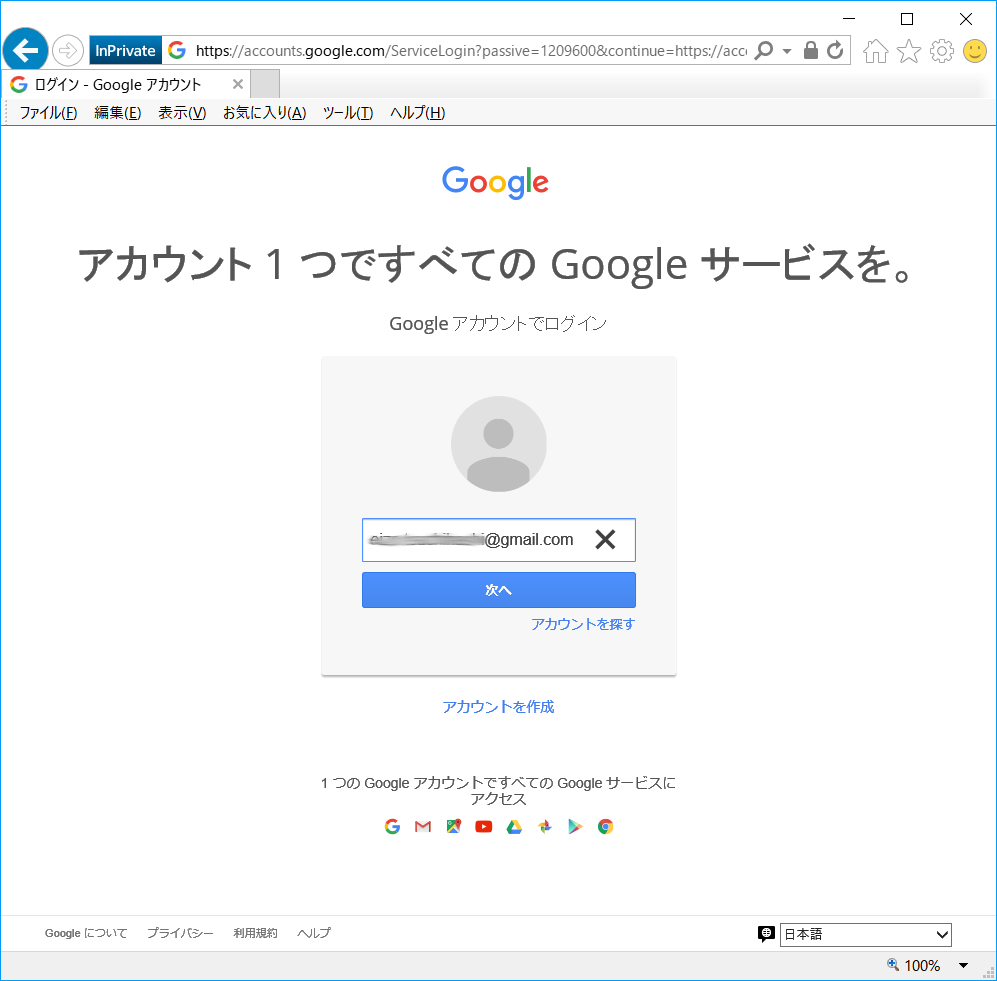Image resolution: width=997 pixels, height=981 pixels.
Task: Click the YouTube service icon
Action: tap(484, 827)
